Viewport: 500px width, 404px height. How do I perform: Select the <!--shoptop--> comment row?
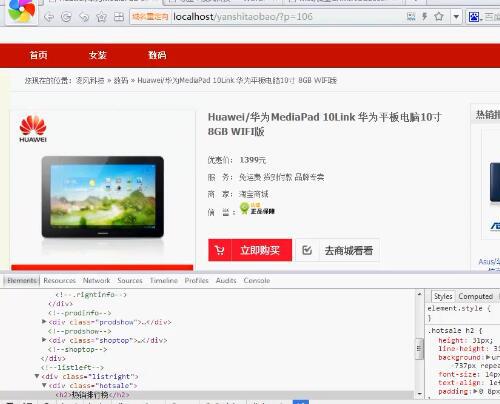click(77, 349)
